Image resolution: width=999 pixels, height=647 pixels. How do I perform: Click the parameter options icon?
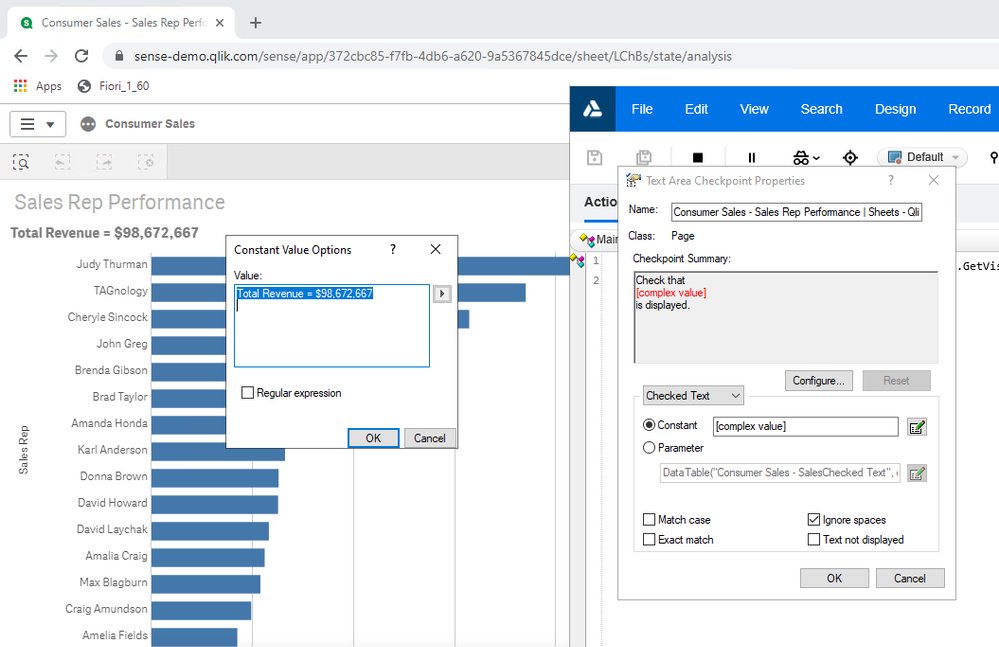pyautogui.click(x=917, y=473)
